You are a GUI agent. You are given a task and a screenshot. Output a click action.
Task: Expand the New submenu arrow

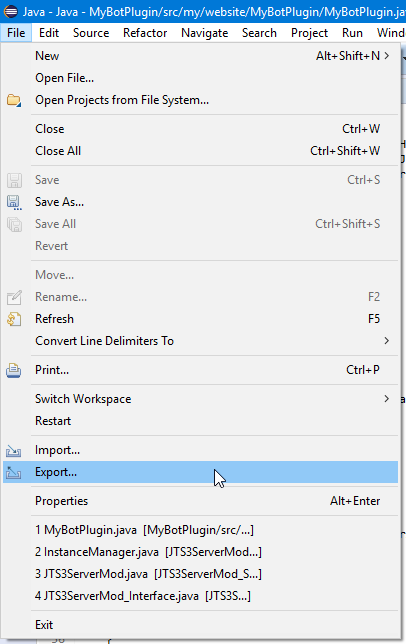coord(387,56)
